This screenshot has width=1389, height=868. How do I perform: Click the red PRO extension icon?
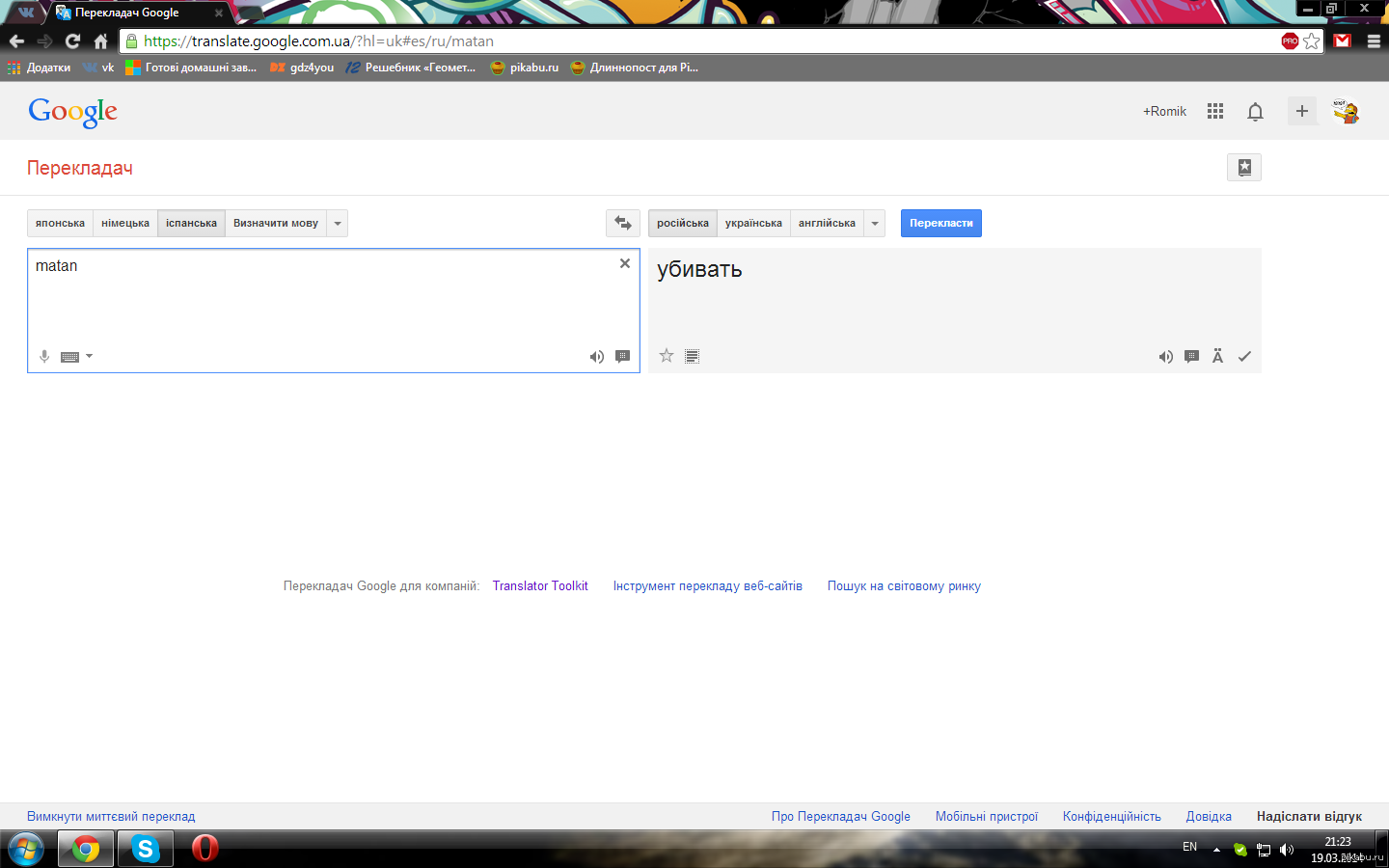[1290, 41]
